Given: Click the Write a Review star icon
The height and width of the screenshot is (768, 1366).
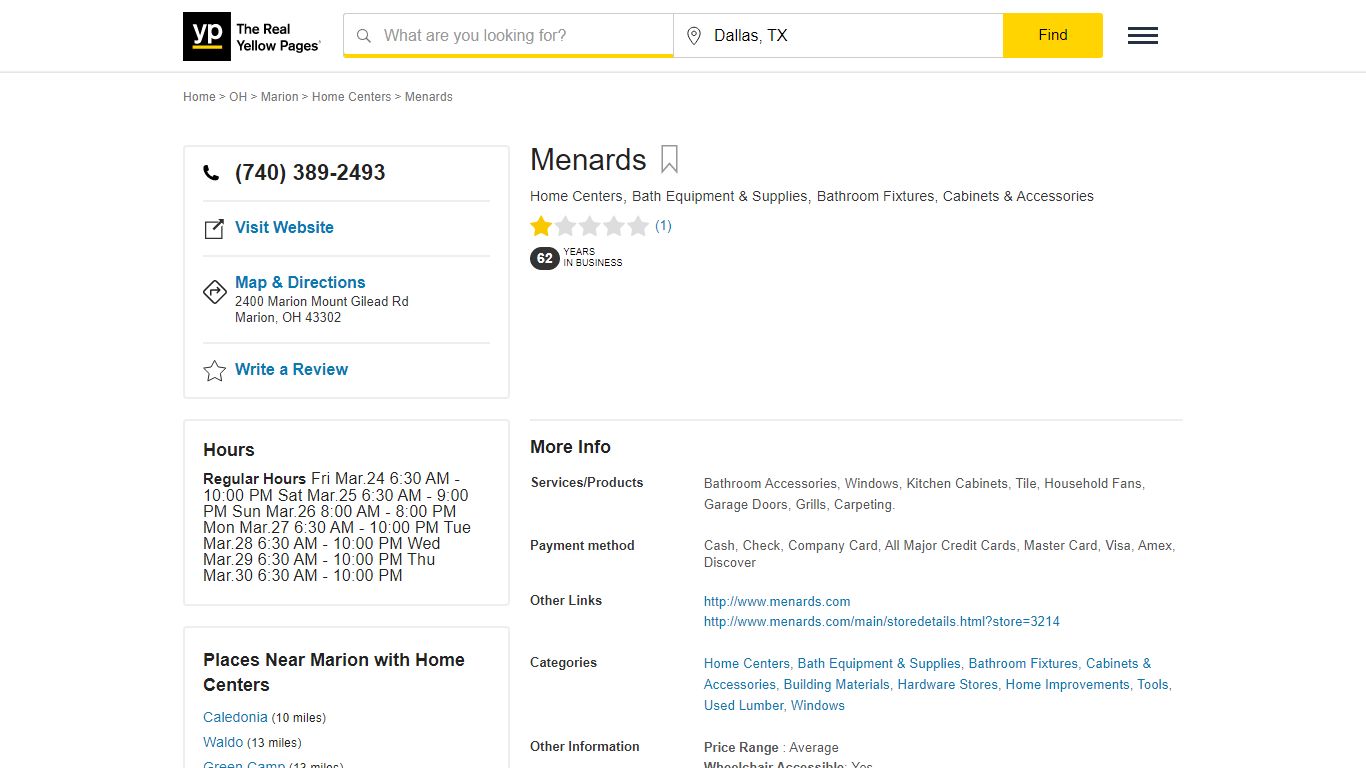Looking at the screenshot, I should coord(215,371).
